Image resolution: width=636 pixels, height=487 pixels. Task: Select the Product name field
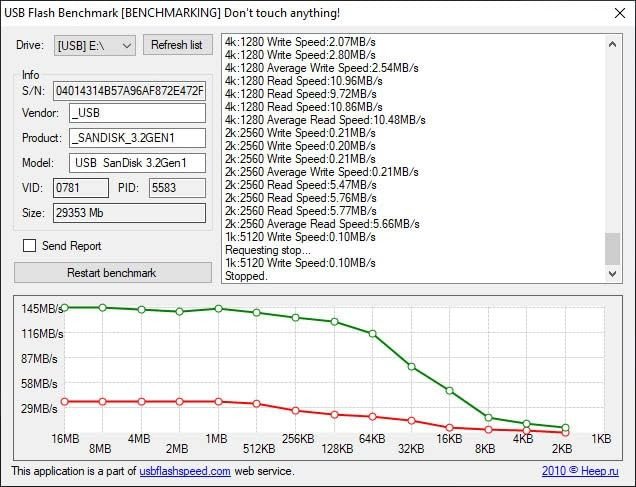click(x=137, y=138)
